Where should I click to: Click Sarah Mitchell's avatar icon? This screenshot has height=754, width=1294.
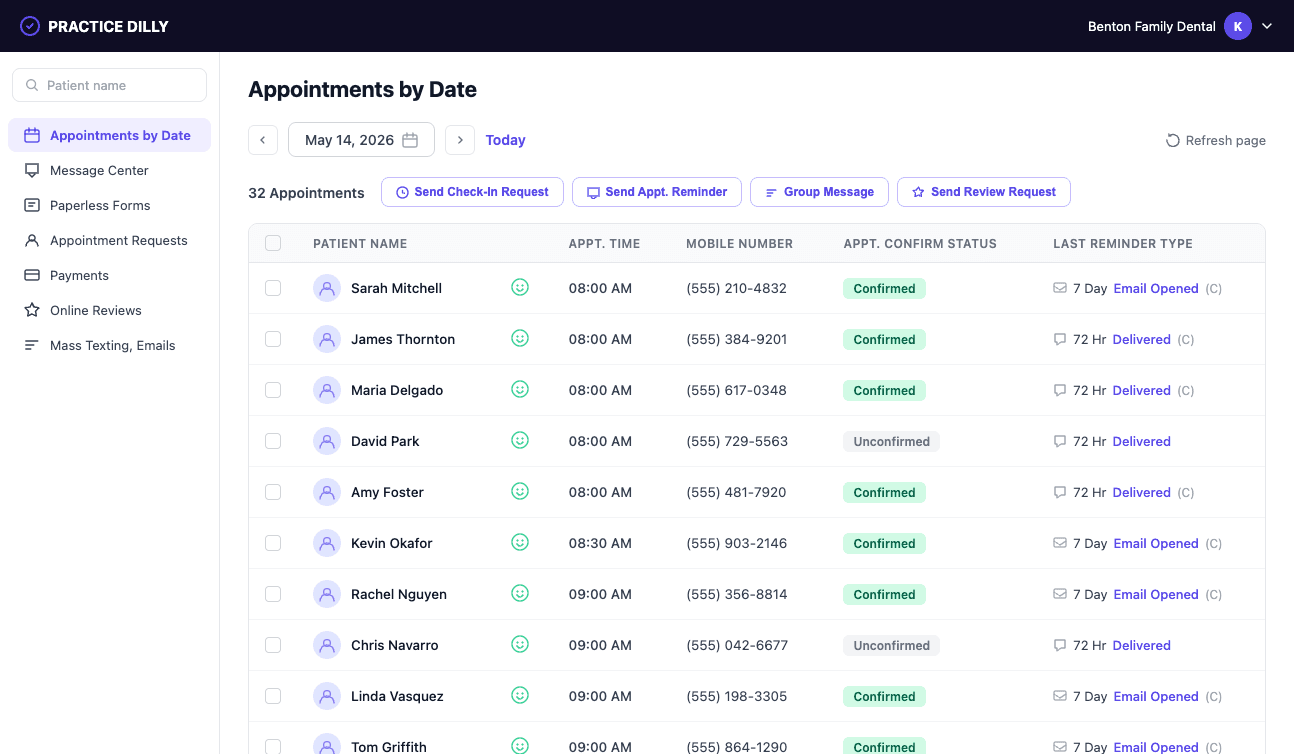tap(327, 288)
